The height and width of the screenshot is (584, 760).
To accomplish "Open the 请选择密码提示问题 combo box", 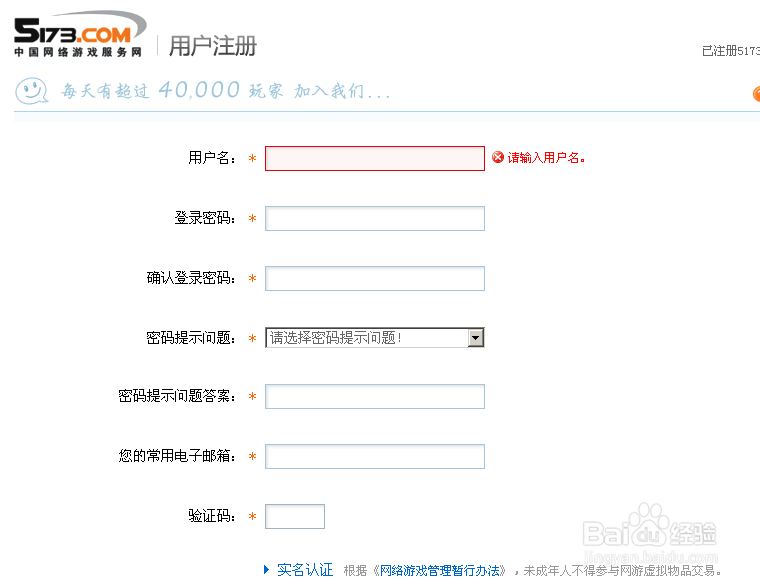I will (x=366, y=338).
